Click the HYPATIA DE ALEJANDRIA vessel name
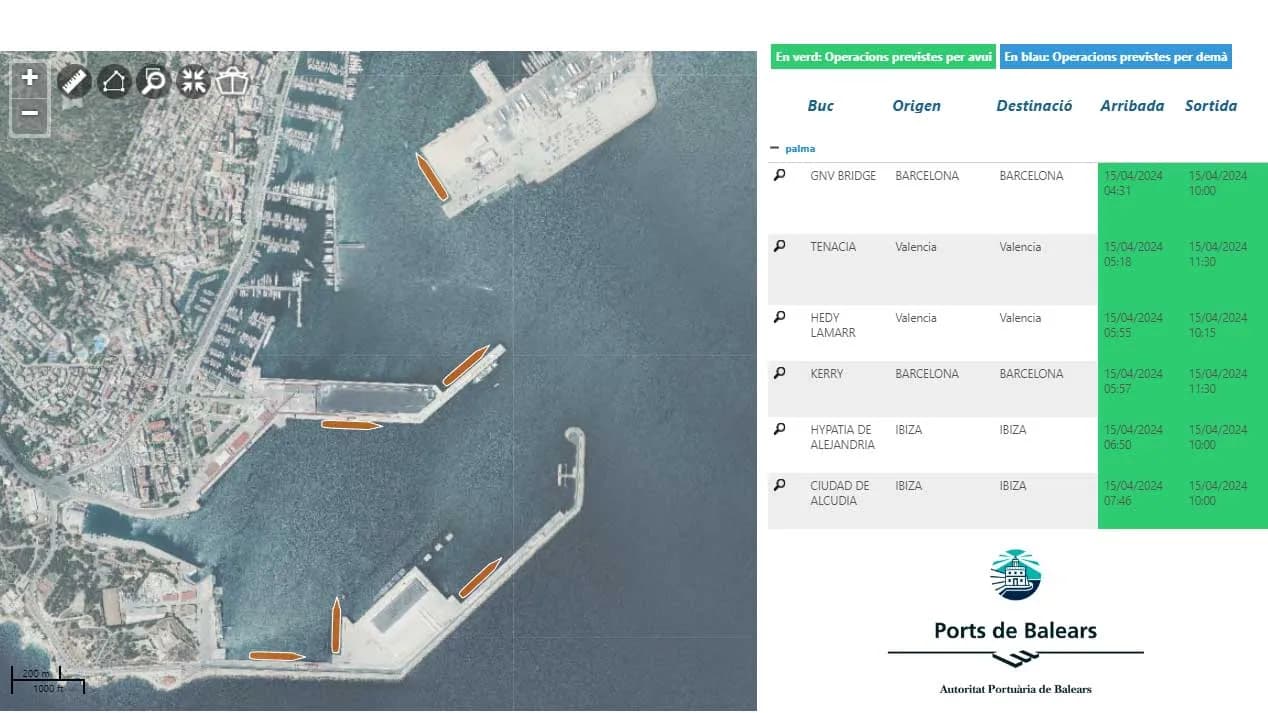The width and height of the screenshot is (1268, 713). [x=843, y=437]
